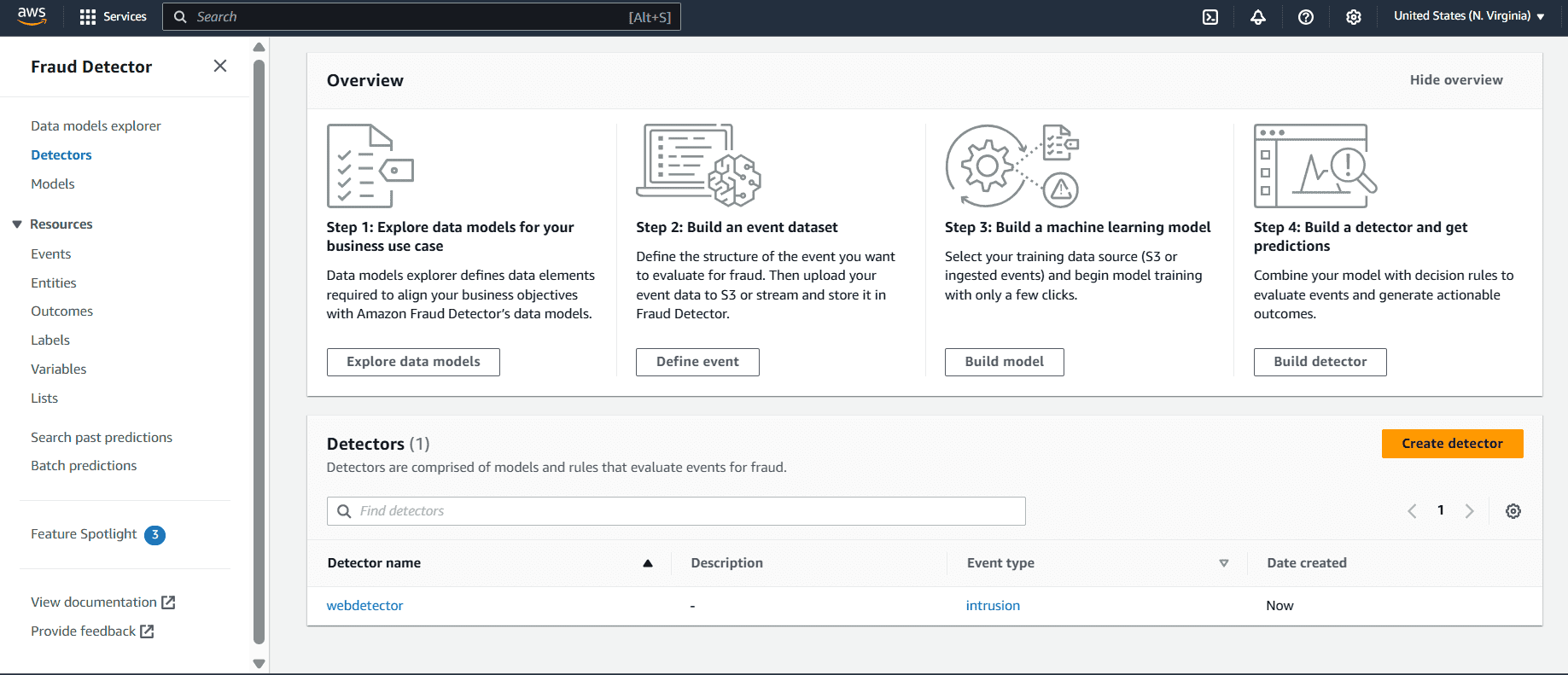Click the search magnifier in the top bar
Viewport: 1568px width, 675px height.
(x=180, y=17)
